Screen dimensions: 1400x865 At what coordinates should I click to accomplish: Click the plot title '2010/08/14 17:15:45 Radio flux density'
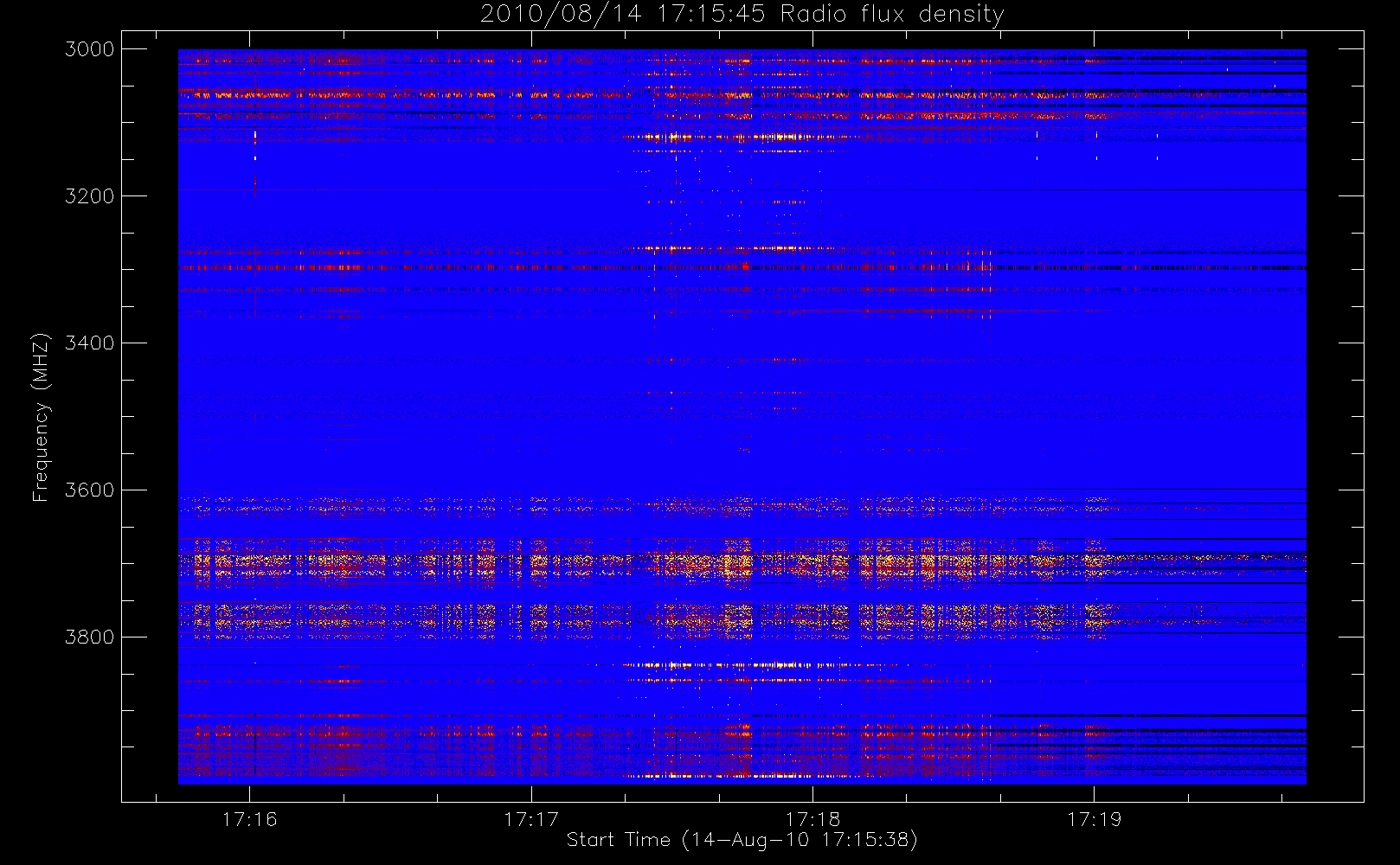pyautogui.click(x=742, y=15)
